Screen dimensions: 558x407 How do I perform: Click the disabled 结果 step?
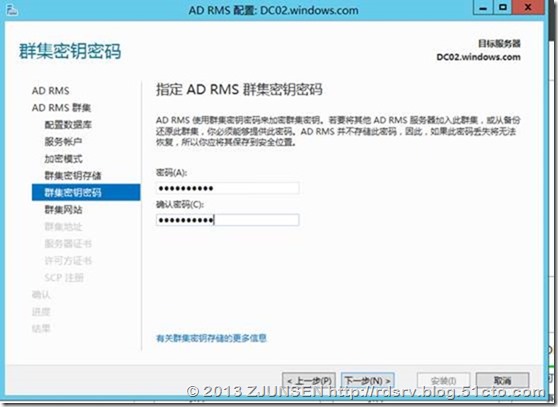tap(41, 329)
